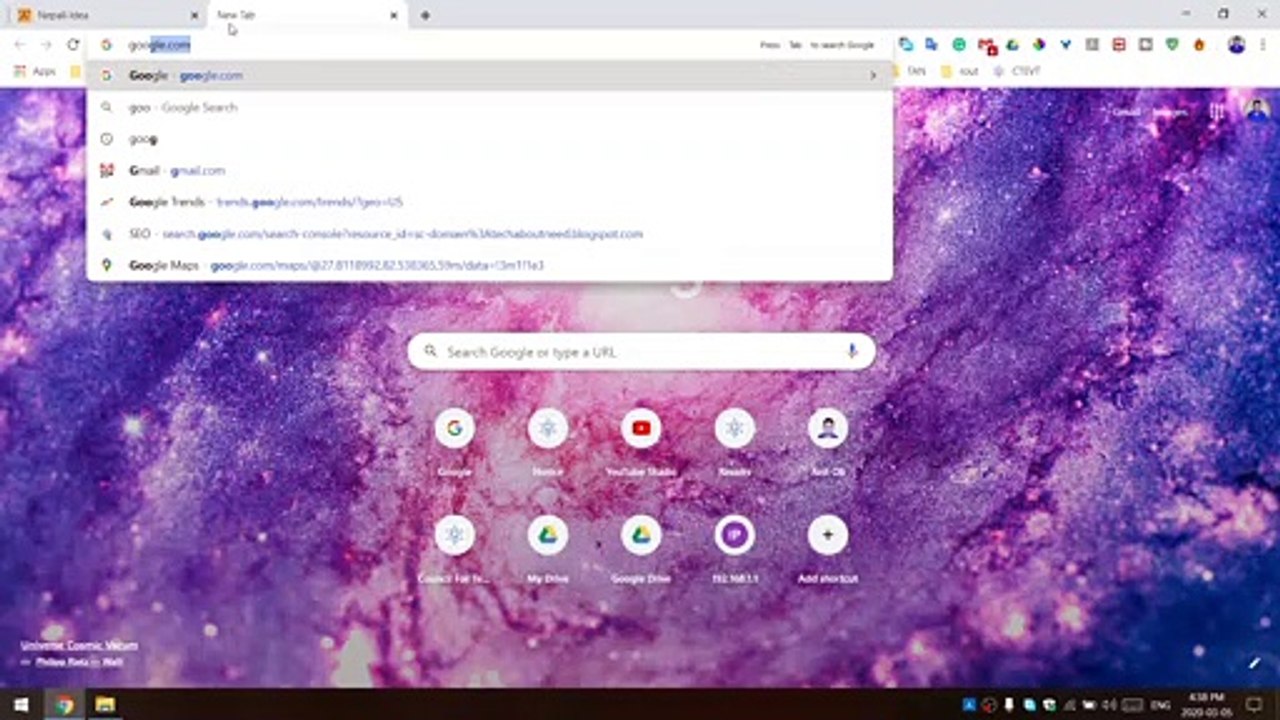Switch input language via ENG indicator
This screenshot has width=1280, height=720.
[x=1160, y=705]
